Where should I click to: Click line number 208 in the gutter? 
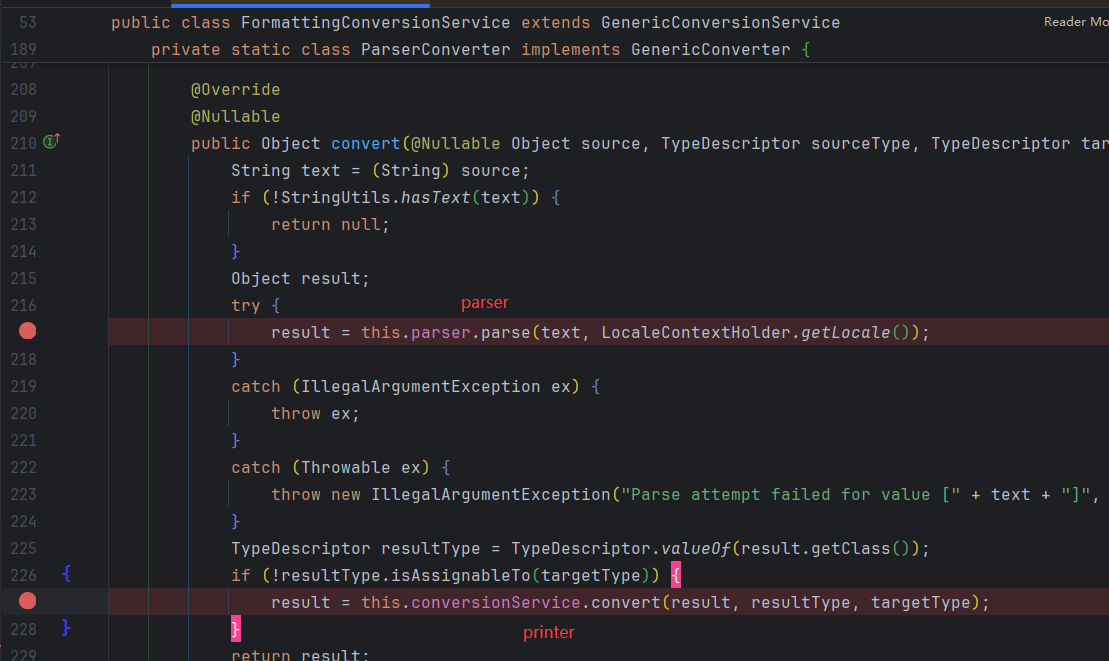(23, 90)
